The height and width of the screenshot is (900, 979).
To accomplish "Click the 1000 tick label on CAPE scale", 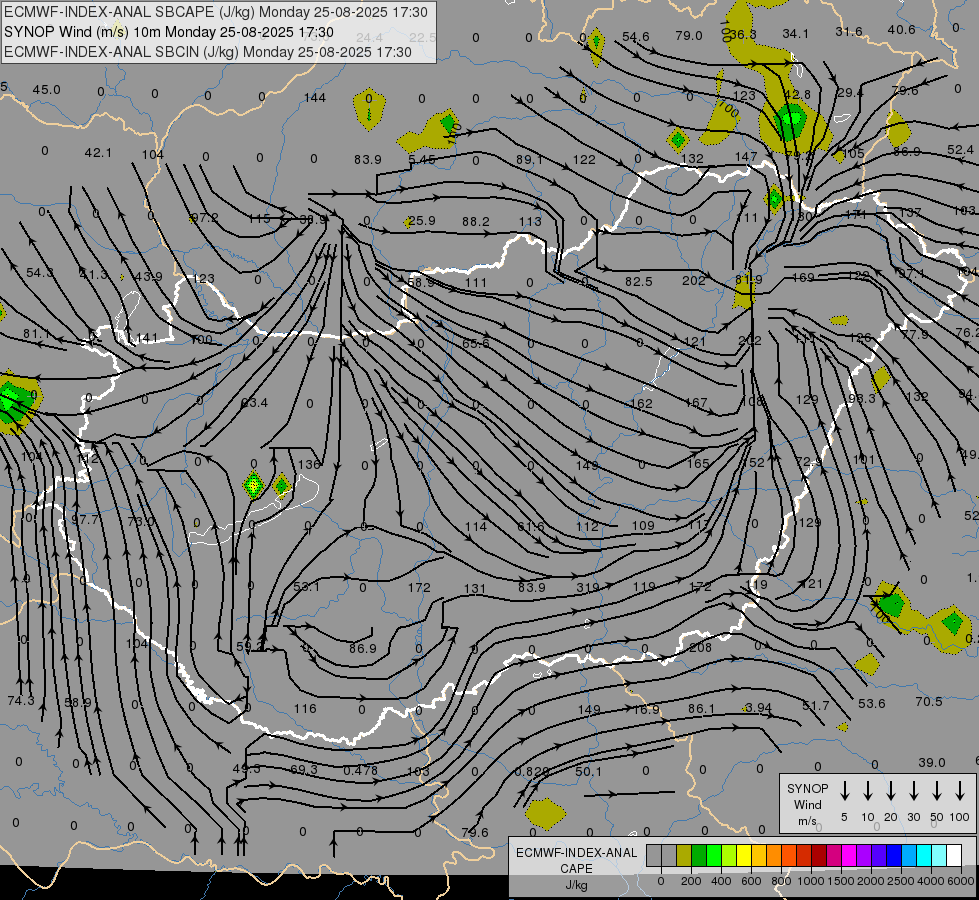I will pos(810,881).
